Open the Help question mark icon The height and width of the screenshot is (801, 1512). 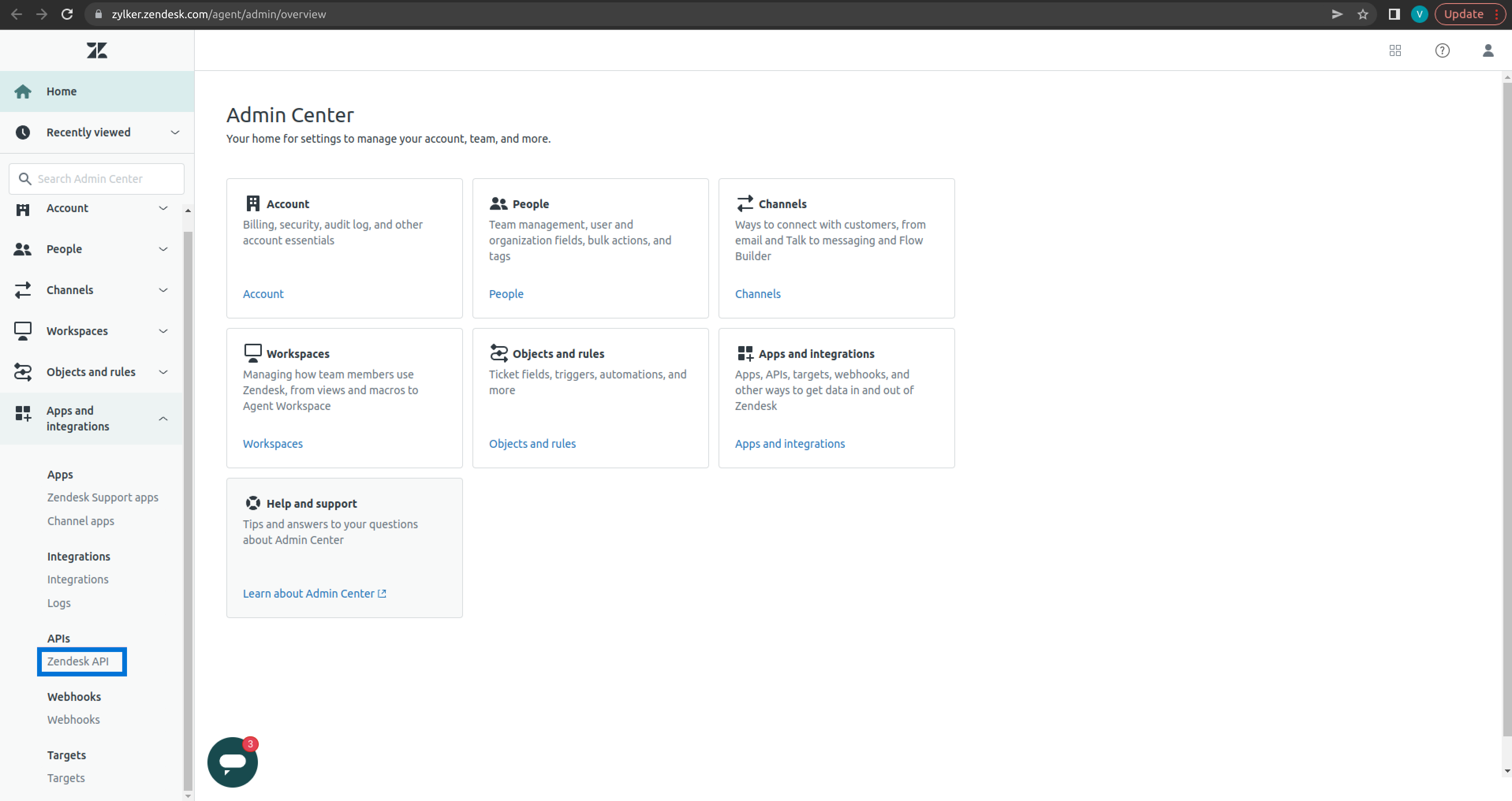pos(1443,50)
